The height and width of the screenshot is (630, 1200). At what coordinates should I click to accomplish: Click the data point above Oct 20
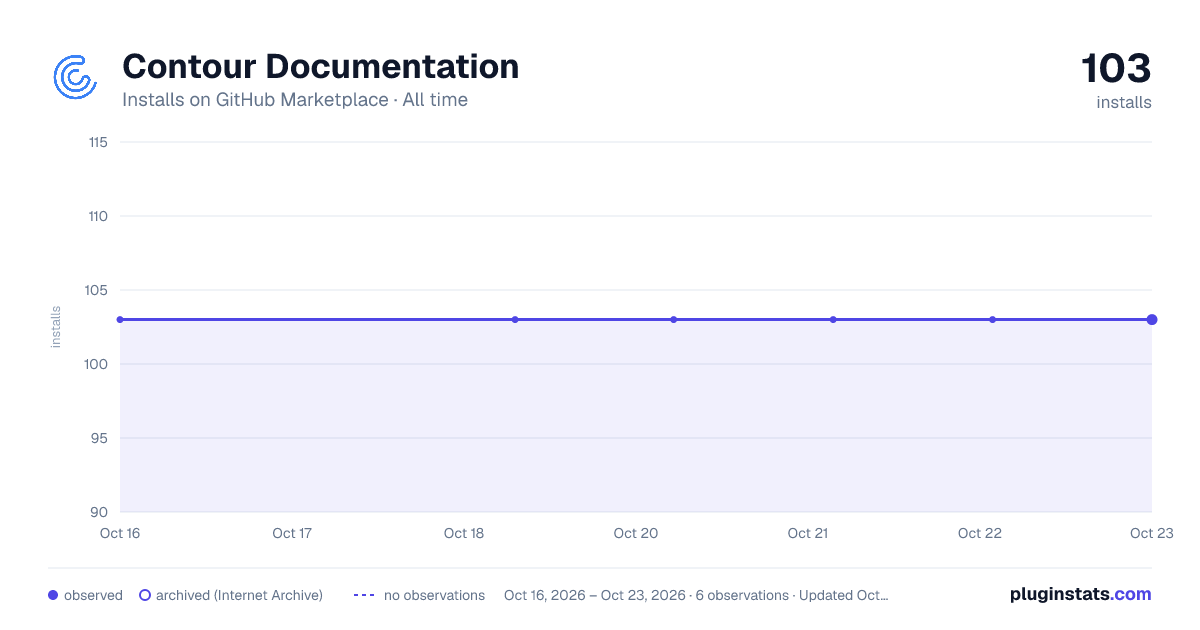(x=674, y=320)
